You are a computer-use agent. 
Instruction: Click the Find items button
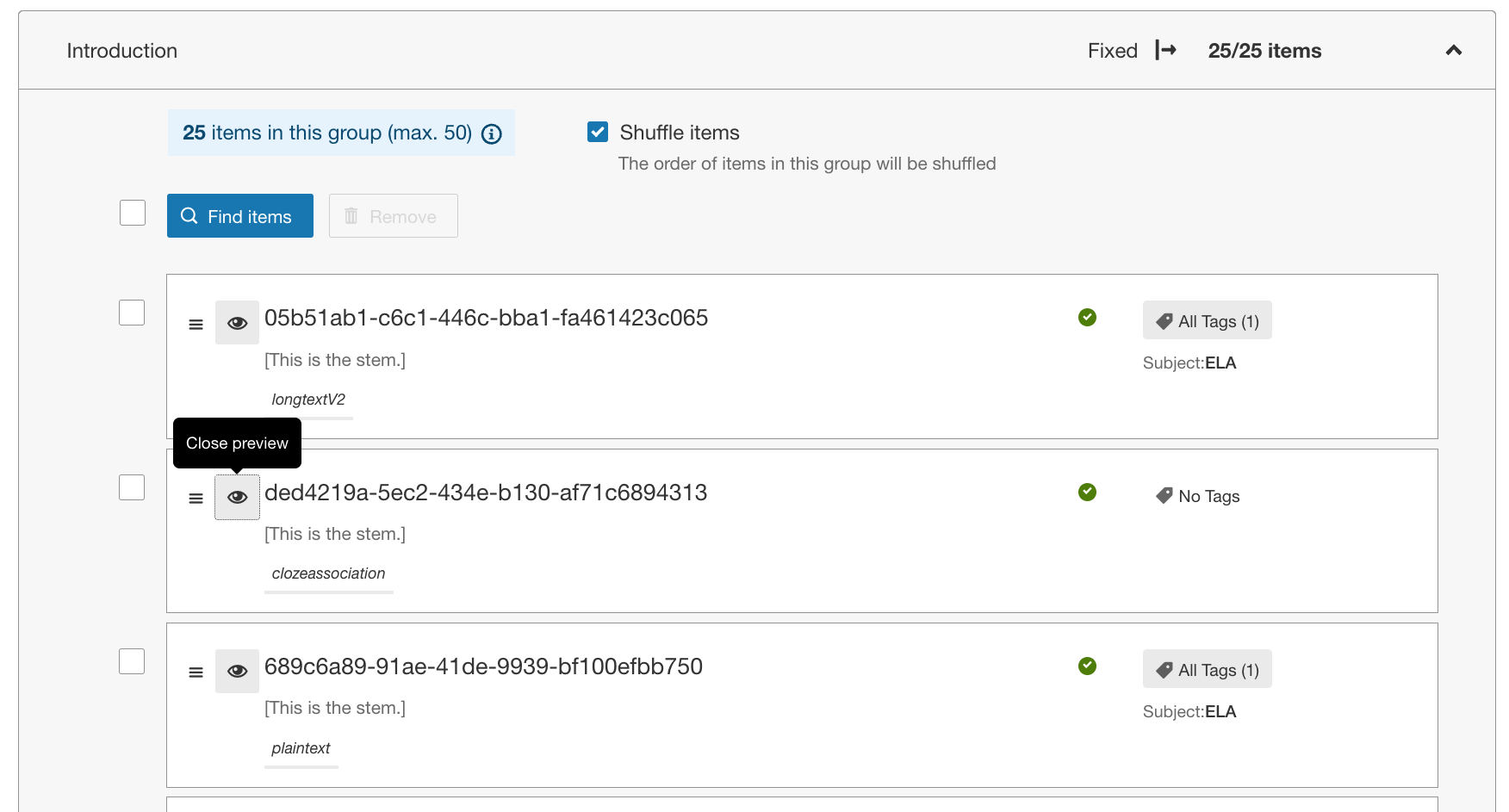point(240,216)
